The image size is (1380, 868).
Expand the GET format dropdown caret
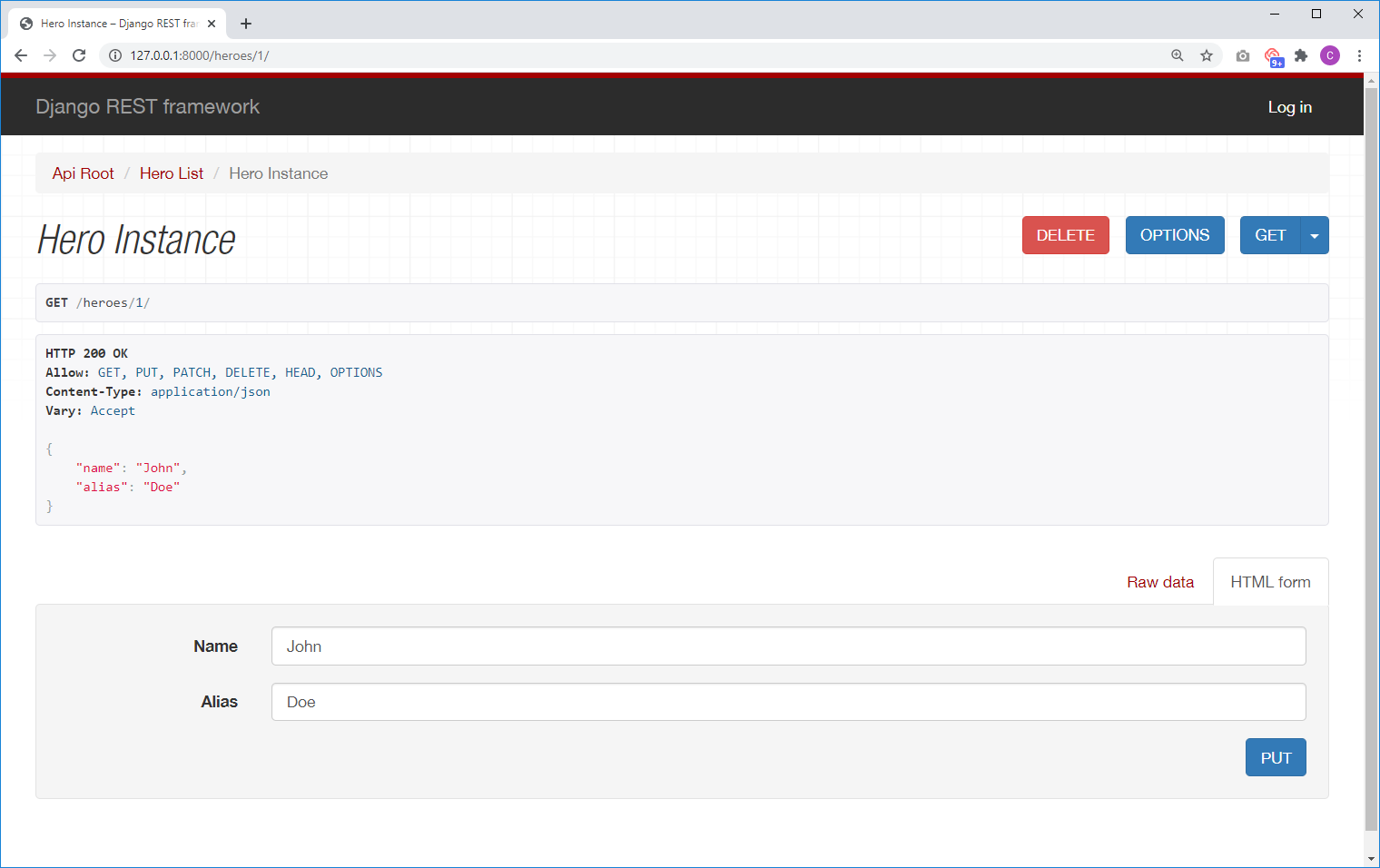(x=1315, y=235)
